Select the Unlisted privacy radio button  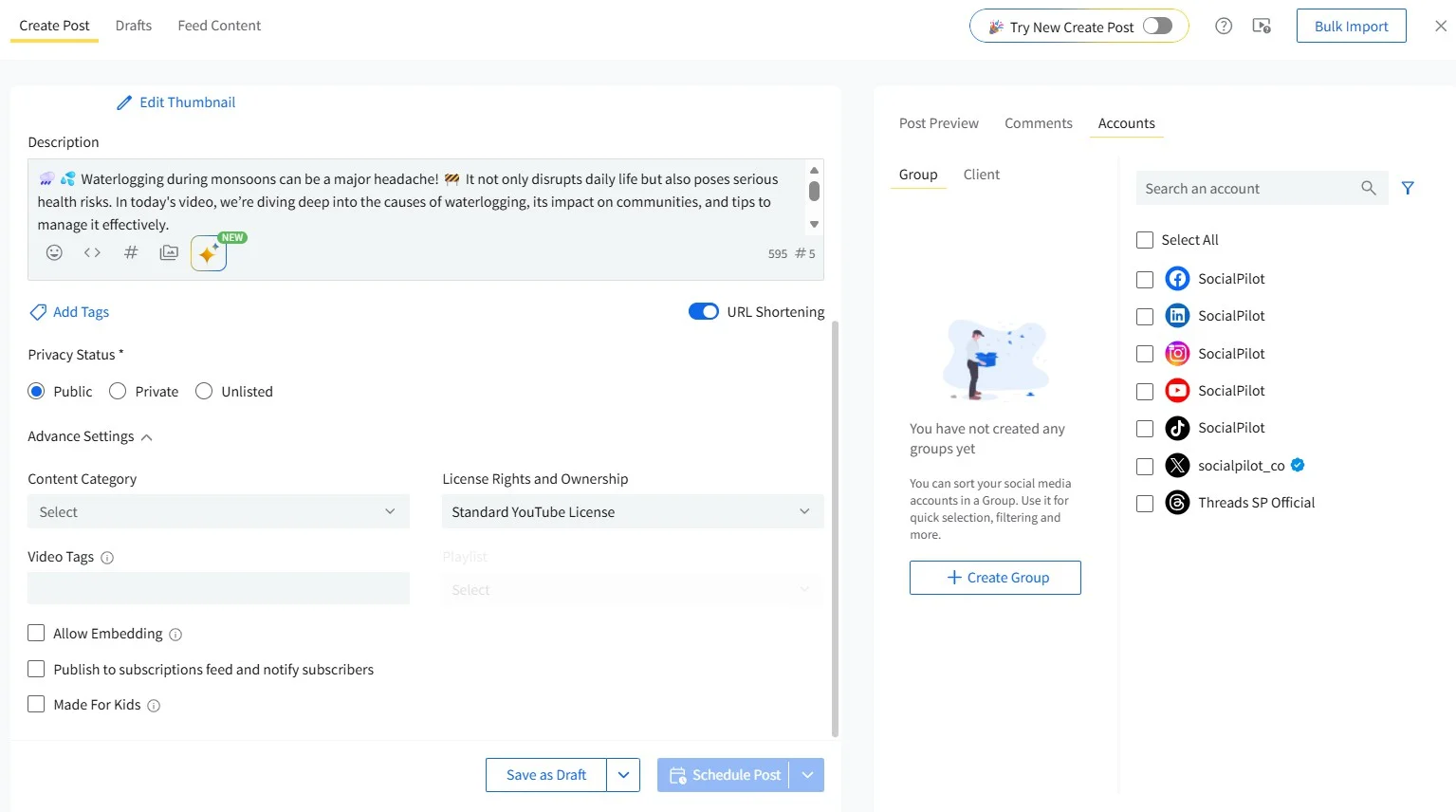[204, 392]
